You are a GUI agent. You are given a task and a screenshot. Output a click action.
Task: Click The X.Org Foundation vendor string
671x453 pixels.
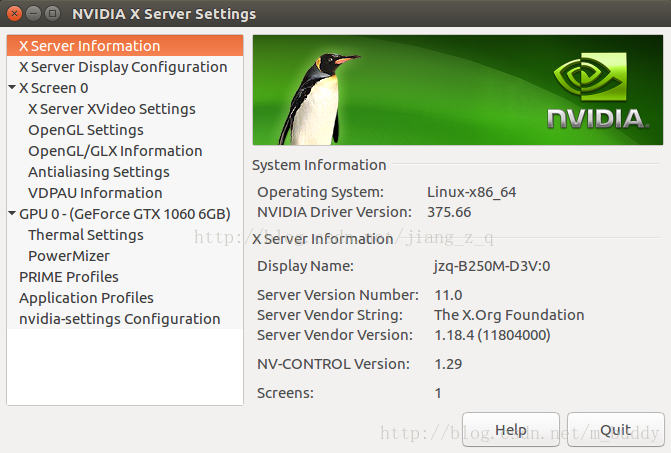[x=509, y=315]
